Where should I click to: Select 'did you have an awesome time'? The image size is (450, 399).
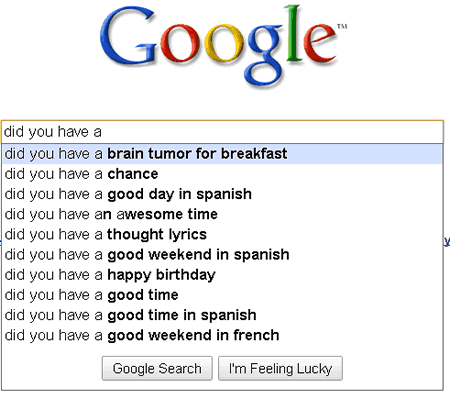222,214
